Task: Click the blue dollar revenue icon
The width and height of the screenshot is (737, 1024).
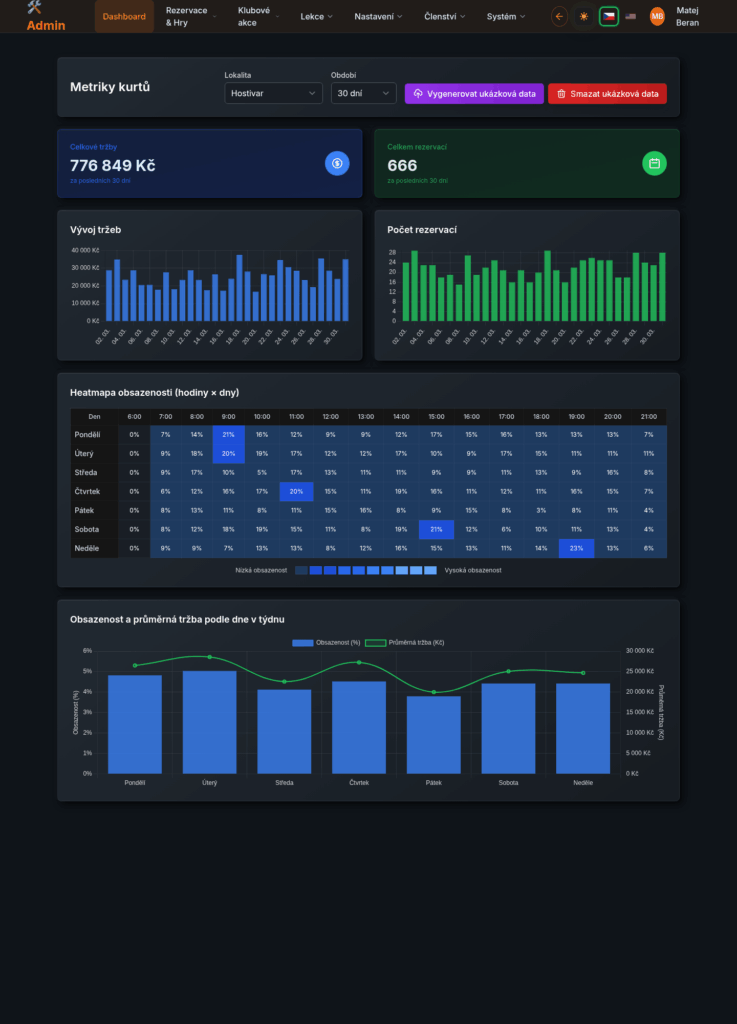Action: [x=337, y=163]
